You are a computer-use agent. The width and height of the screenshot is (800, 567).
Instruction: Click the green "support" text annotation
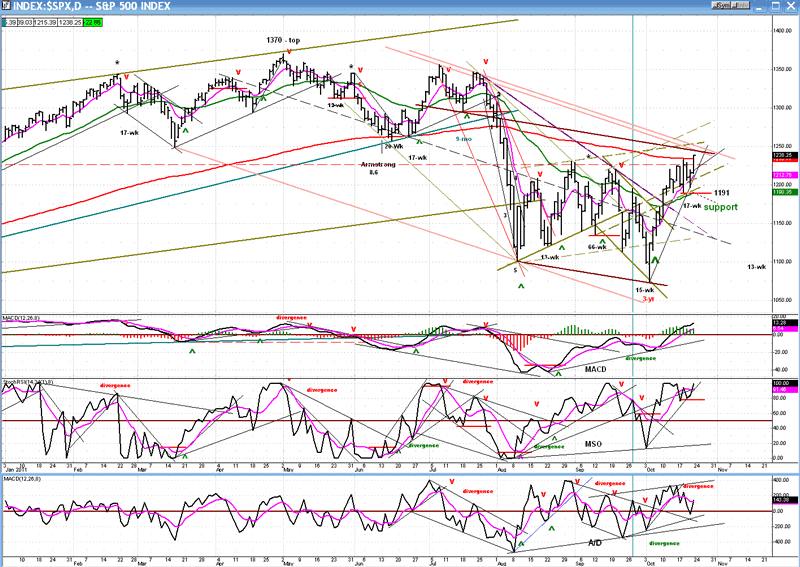(720, 207)
